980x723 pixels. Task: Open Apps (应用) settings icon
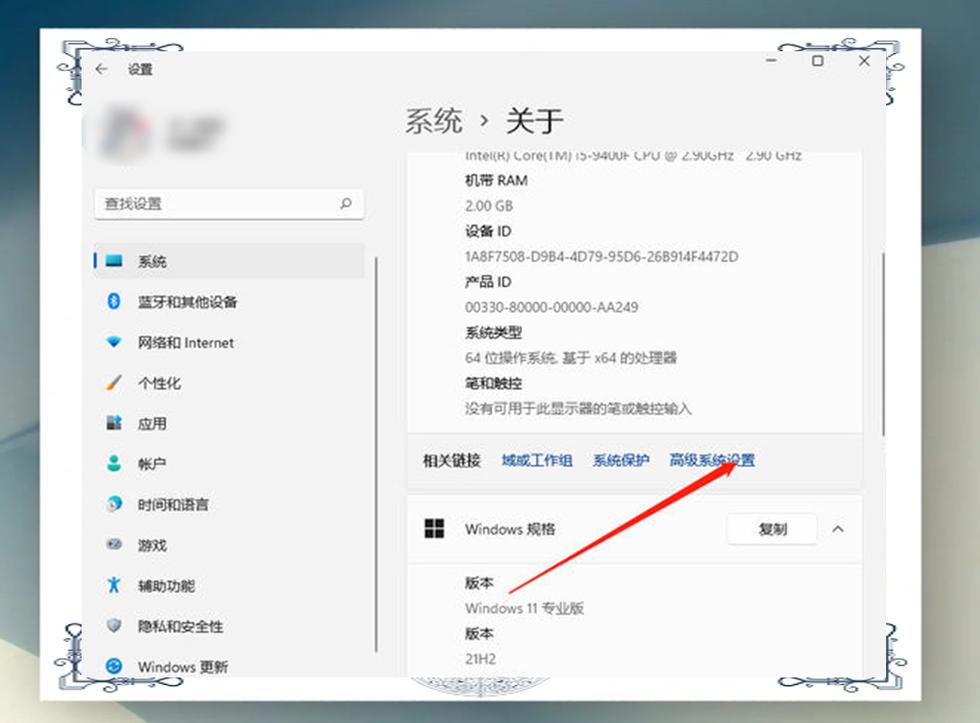pos(114,424)
